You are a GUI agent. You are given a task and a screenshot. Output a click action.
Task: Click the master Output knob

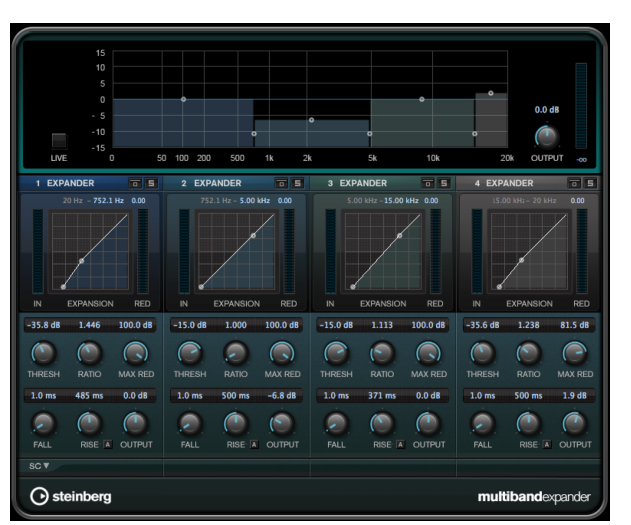(x=546, y=136)
